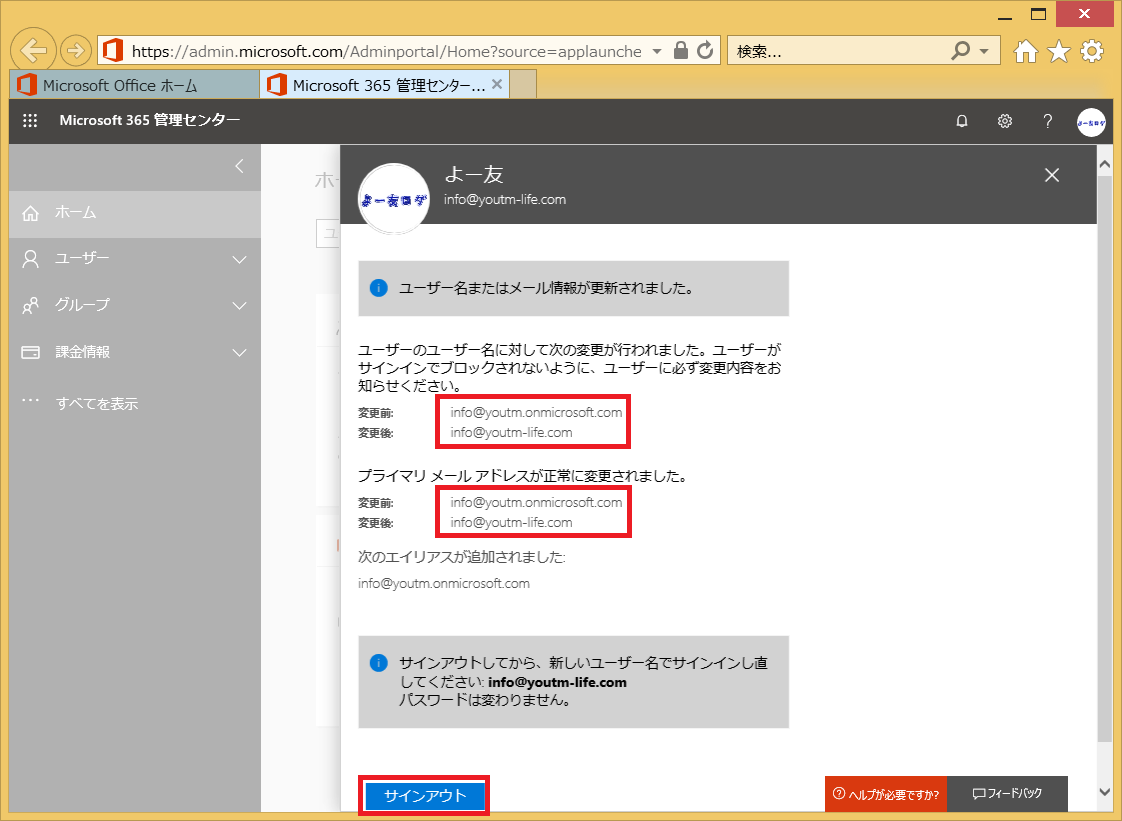Screen dimensions: 1122x821
Task: Open the browser Tools gear icon
Action: coord(1092,51)
